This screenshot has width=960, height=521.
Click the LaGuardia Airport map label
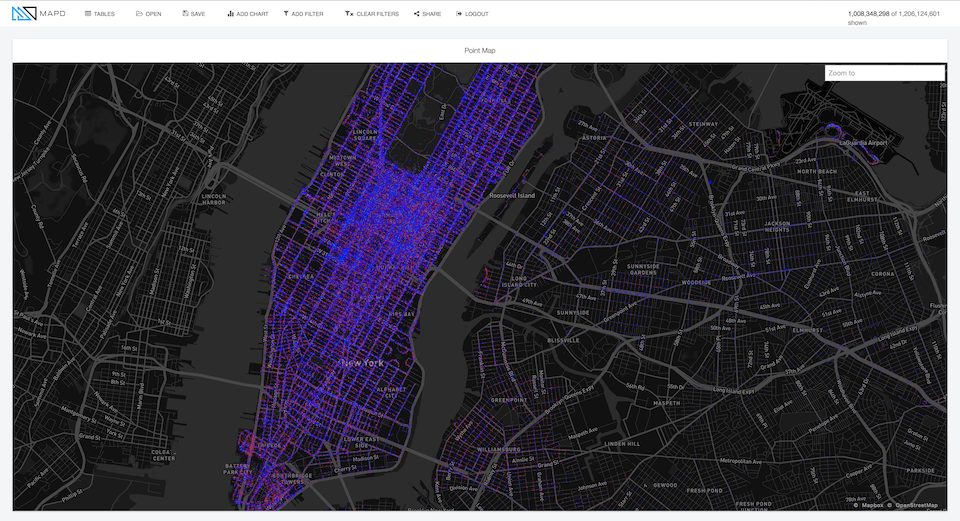[x=863, y=143]
